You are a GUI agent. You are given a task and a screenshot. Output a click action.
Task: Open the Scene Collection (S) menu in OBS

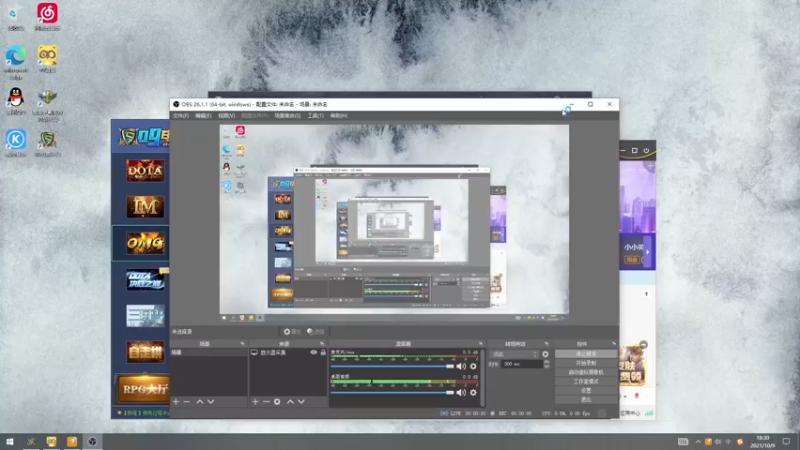(287, 116)
